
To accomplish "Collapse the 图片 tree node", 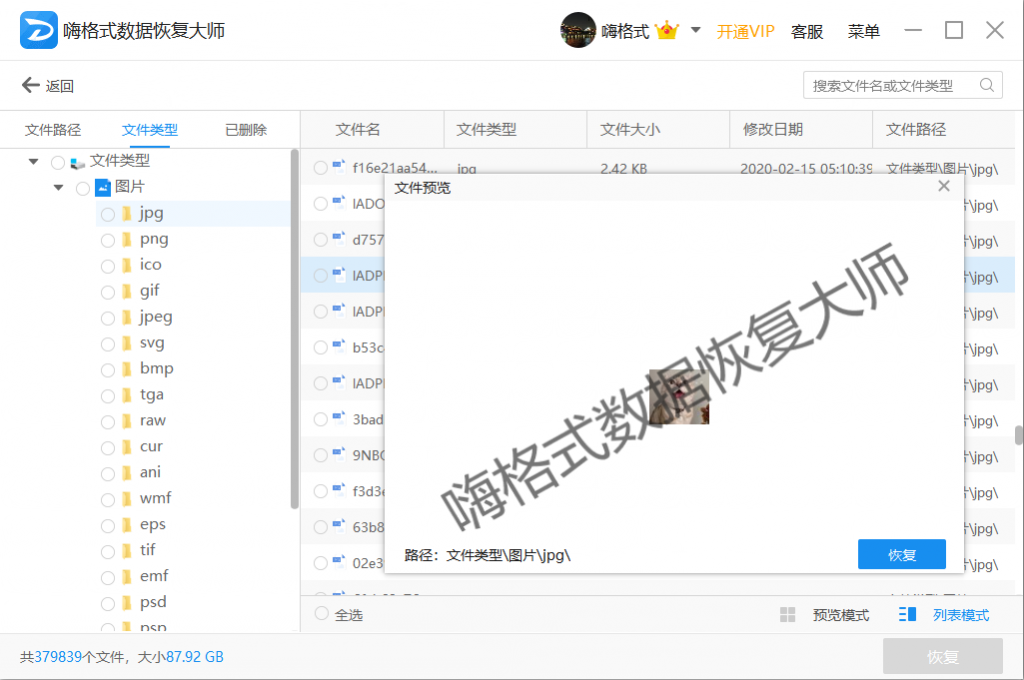I will [58, 187].
